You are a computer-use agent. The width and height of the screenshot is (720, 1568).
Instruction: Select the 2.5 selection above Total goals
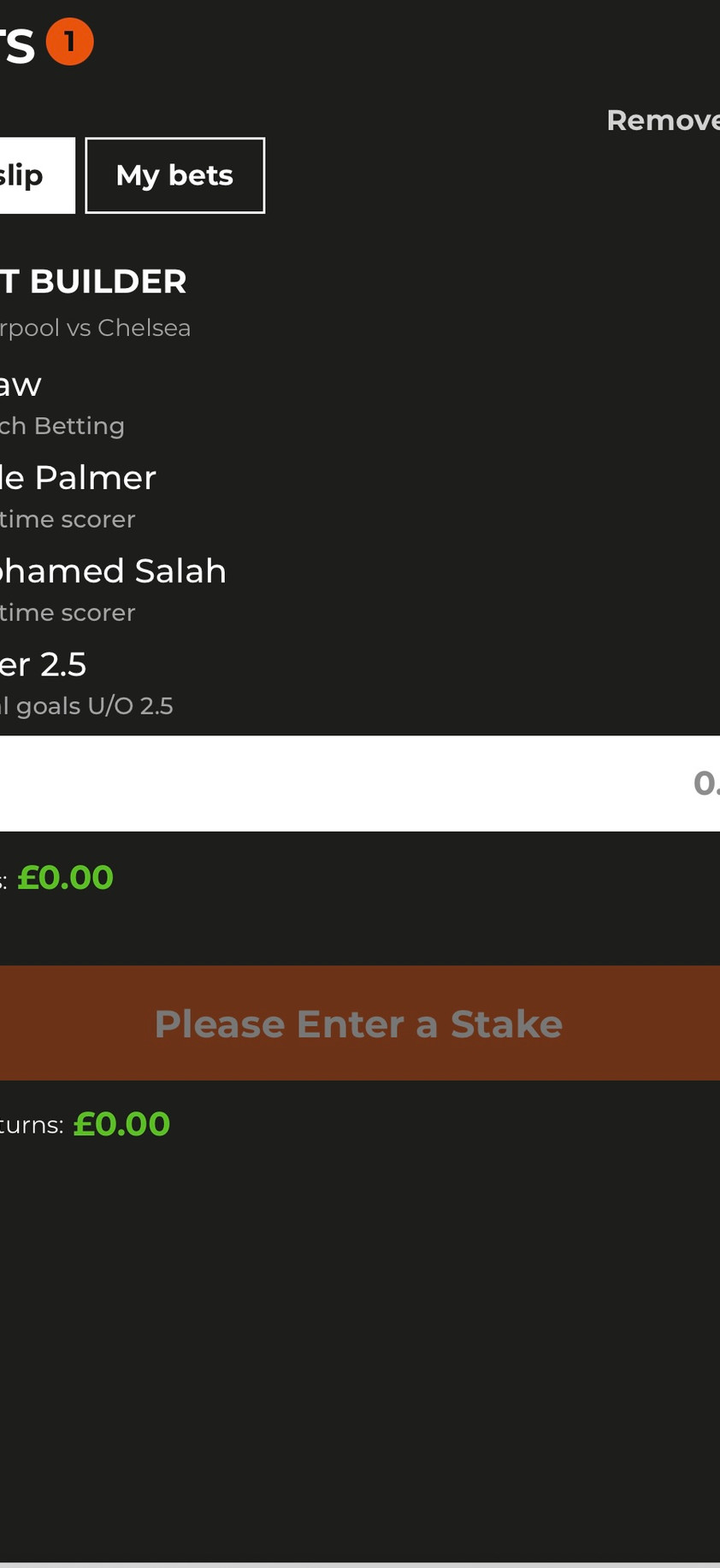point(43,663)
